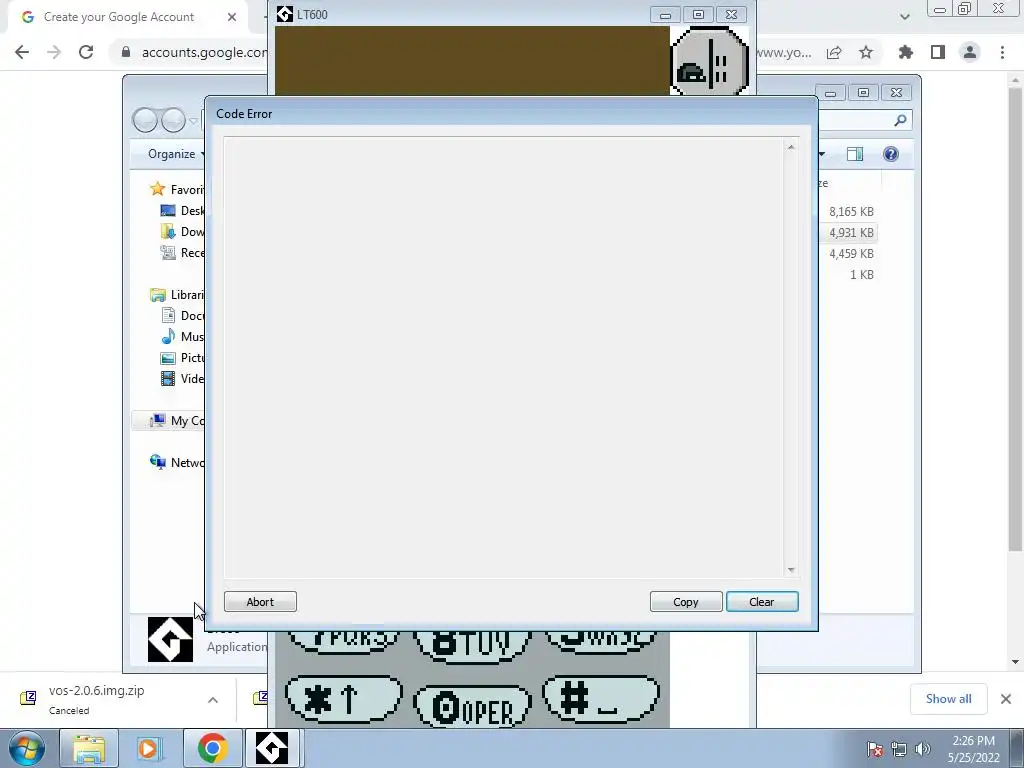Image resolution: width=1024 pixels, height=768 pixels.
Task: Open Windows Explorer from the taskbar
Action: pyautogui.click(x=89, y=748)
